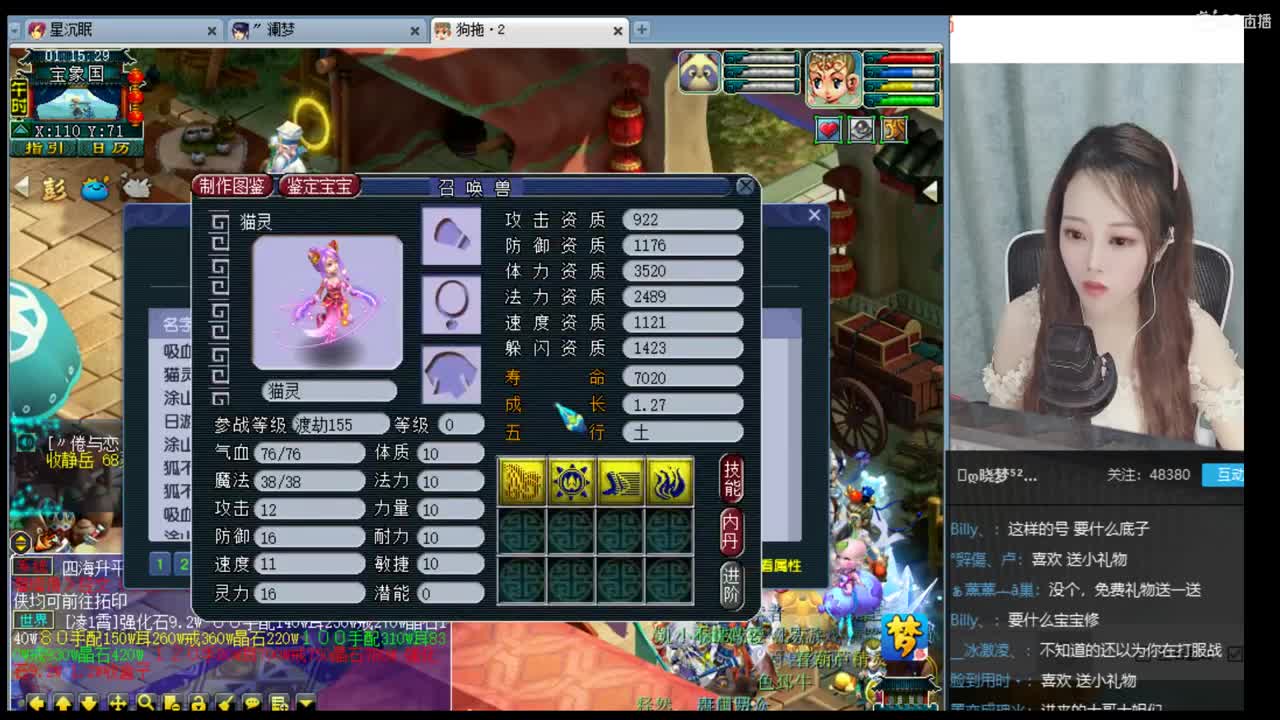1280x720 pixels.
Task: Close the 狗拖·2 tab
Action: (x=618, y=31)
